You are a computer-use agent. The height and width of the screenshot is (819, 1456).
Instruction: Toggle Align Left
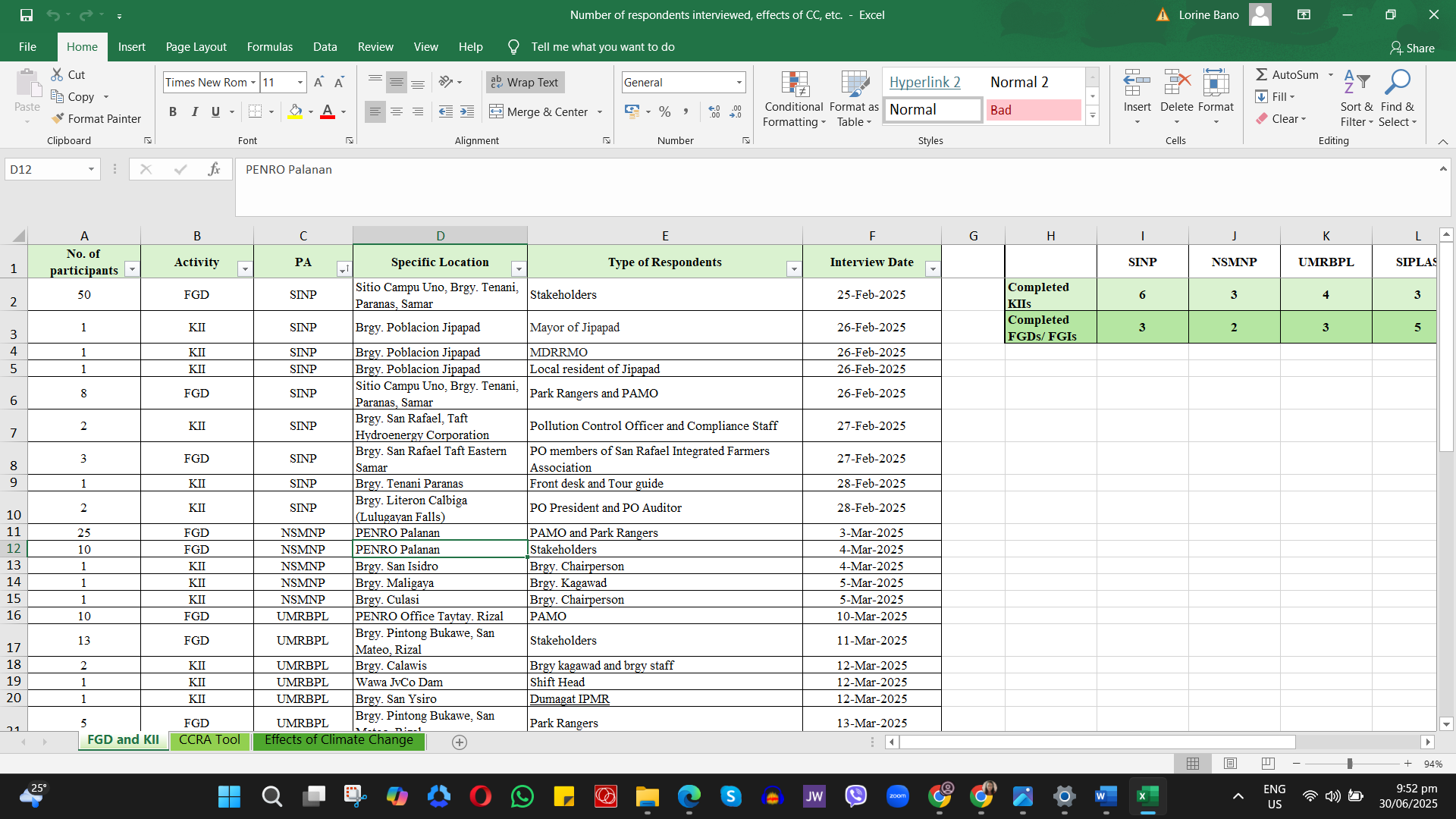pos(375,111)
